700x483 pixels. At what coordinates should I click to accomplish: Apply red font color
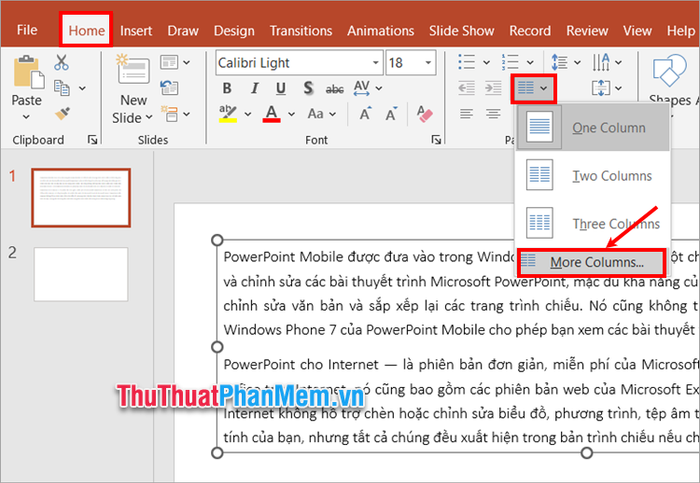pos(271,114)
